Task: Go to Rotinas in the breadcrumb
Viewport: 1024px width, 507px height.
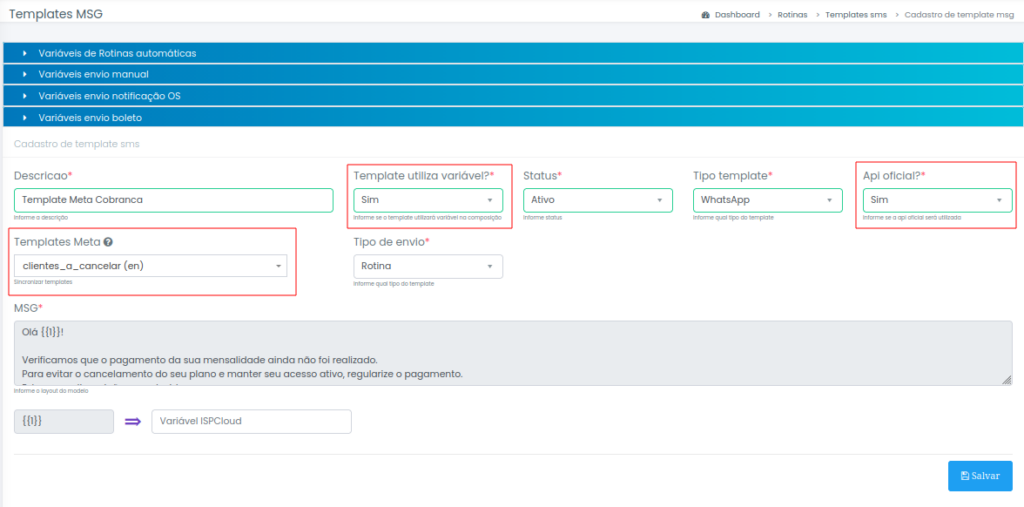Action: point(792,15)
